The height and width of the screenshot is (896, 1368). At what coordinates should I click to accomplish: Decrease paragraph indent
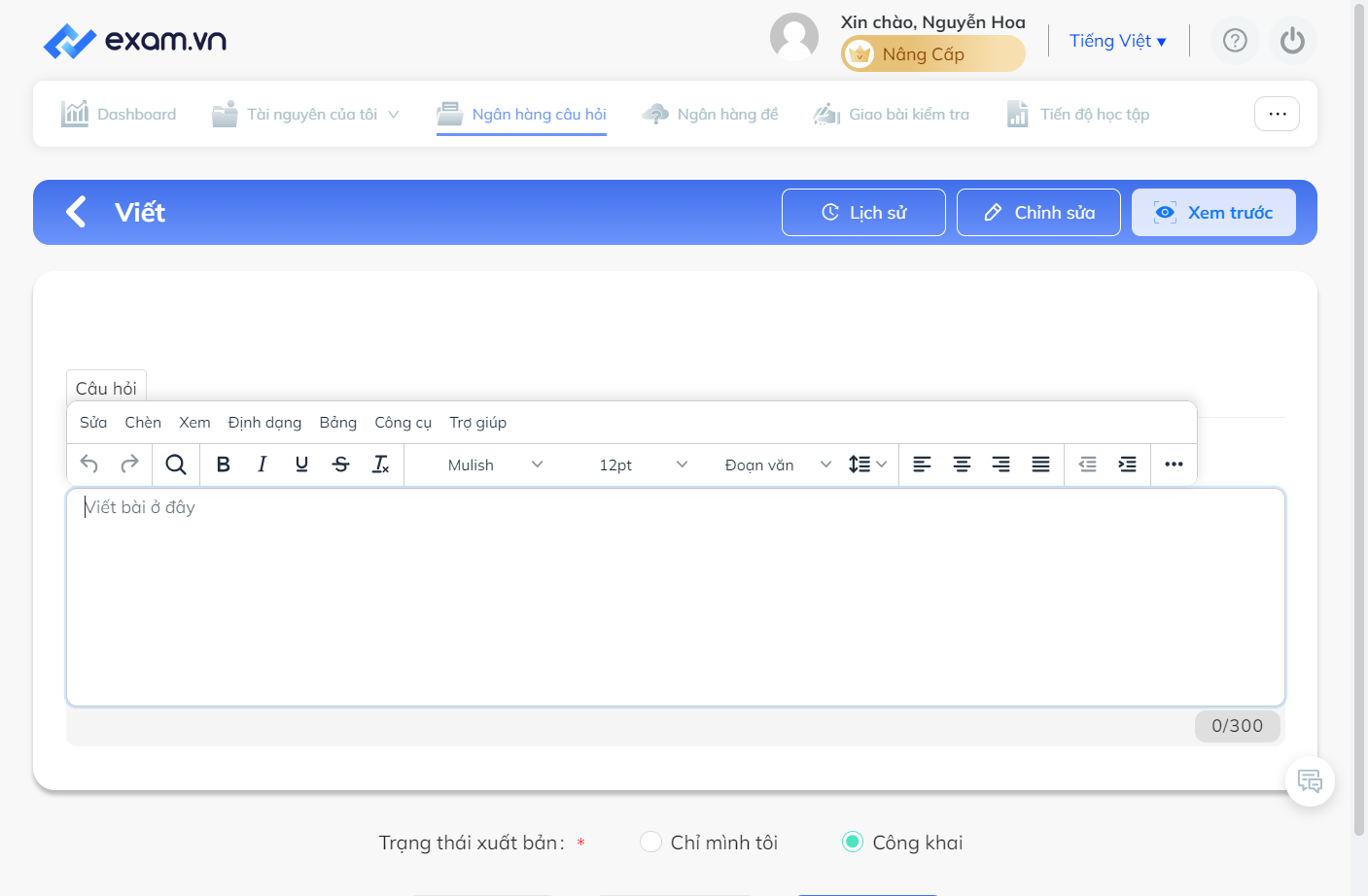1088,465
